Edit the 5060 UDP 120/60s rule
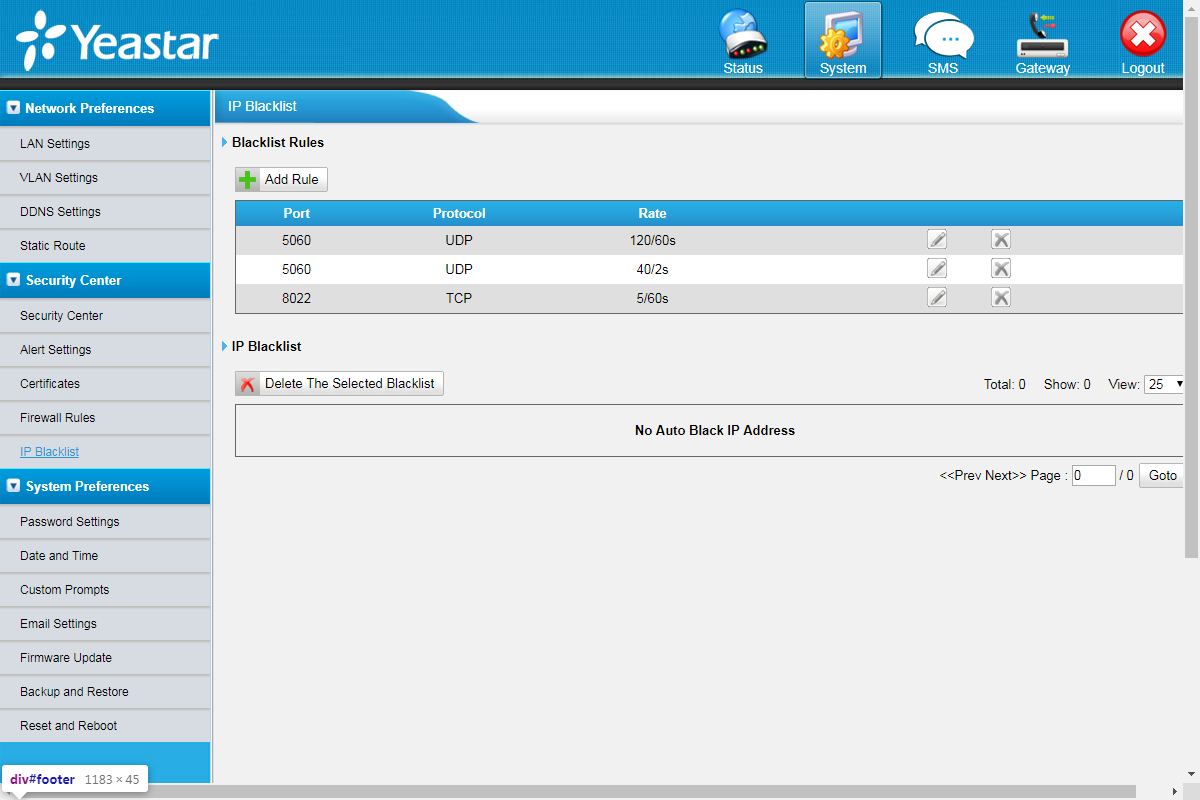Image resolution: width=1200 pixels, height=800 pixels. (x=937, y=240)
